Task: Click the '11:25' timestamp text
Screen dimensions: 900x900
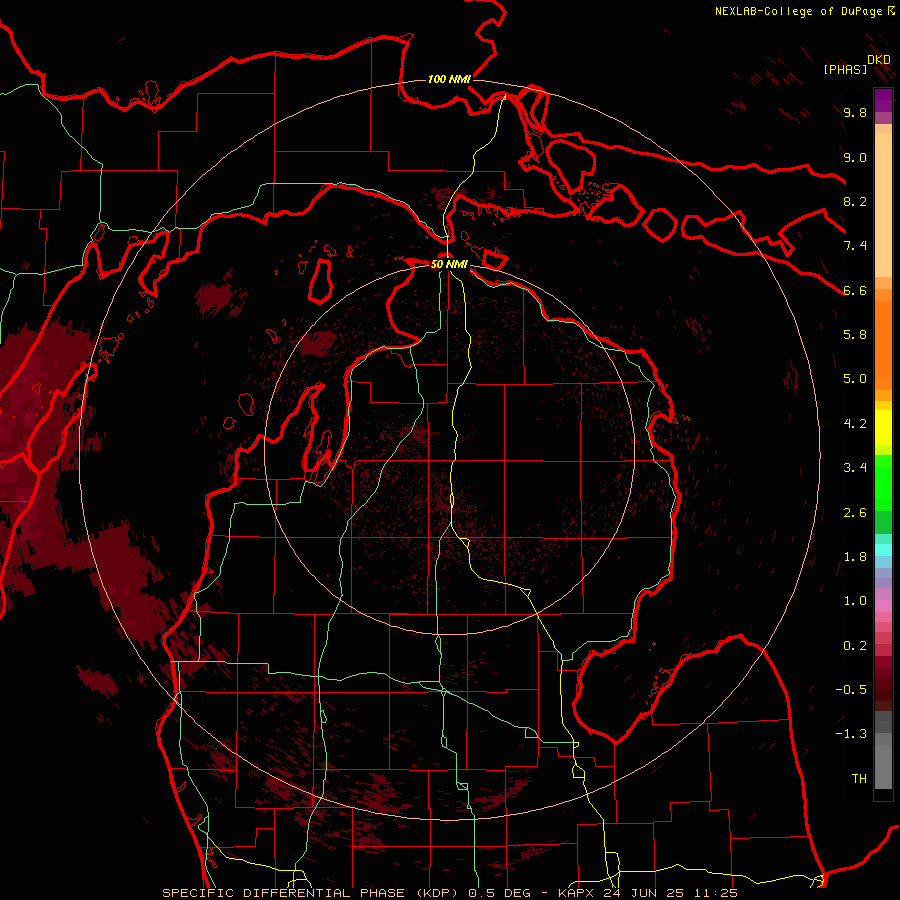Action: [717, 893]
